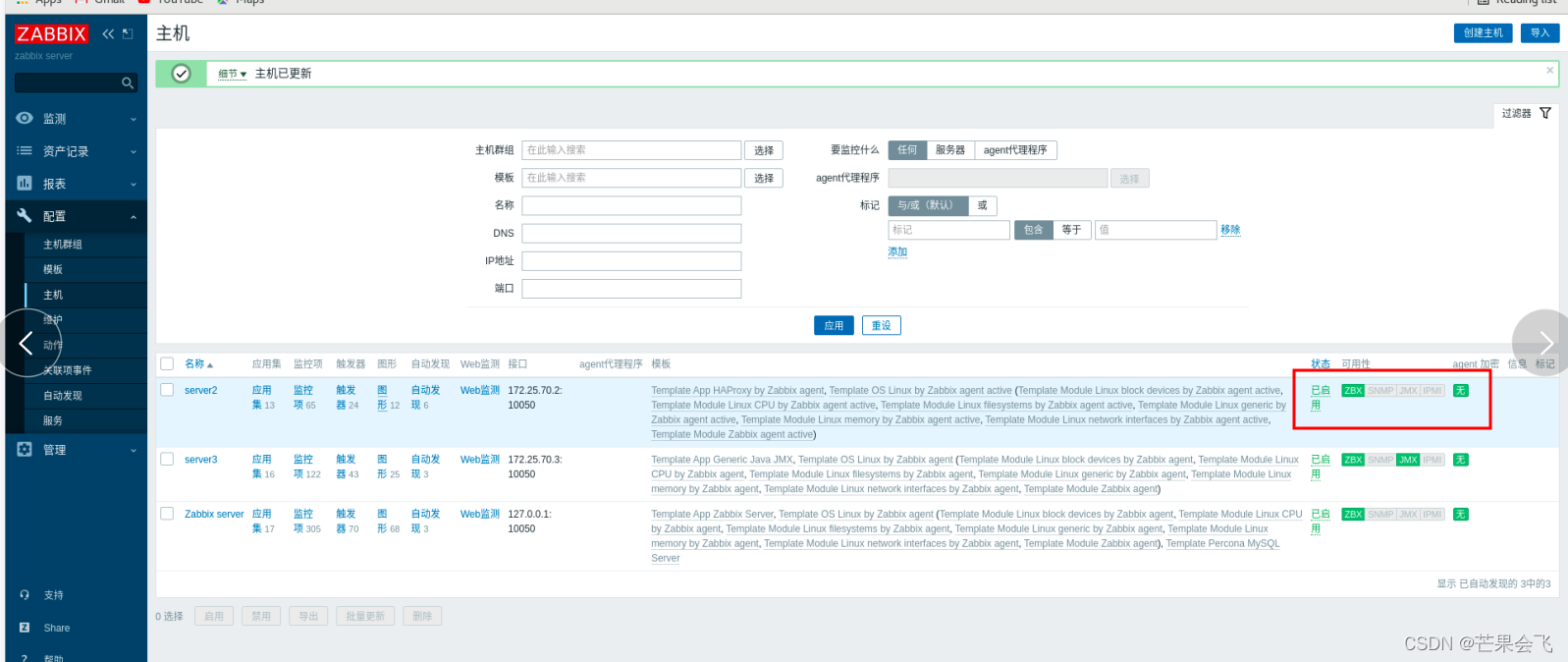The height and width of the screenshot is (662, 1568).
Task: Click IPMI badge for server3
Action: 1433,460
